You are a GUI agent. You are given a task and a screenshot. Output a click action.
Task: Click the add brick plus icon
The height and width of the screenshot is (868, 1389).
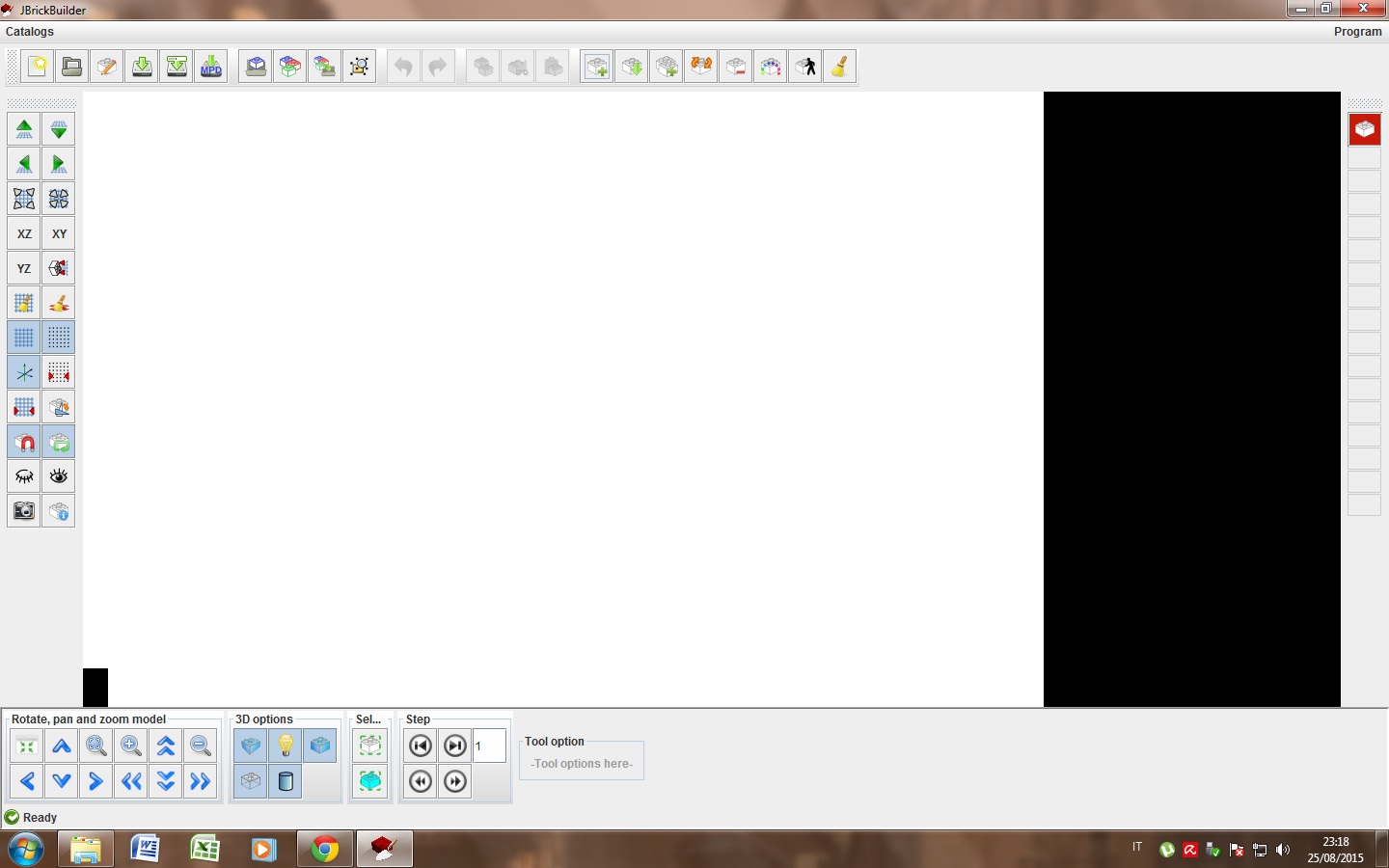pos(597,67)
